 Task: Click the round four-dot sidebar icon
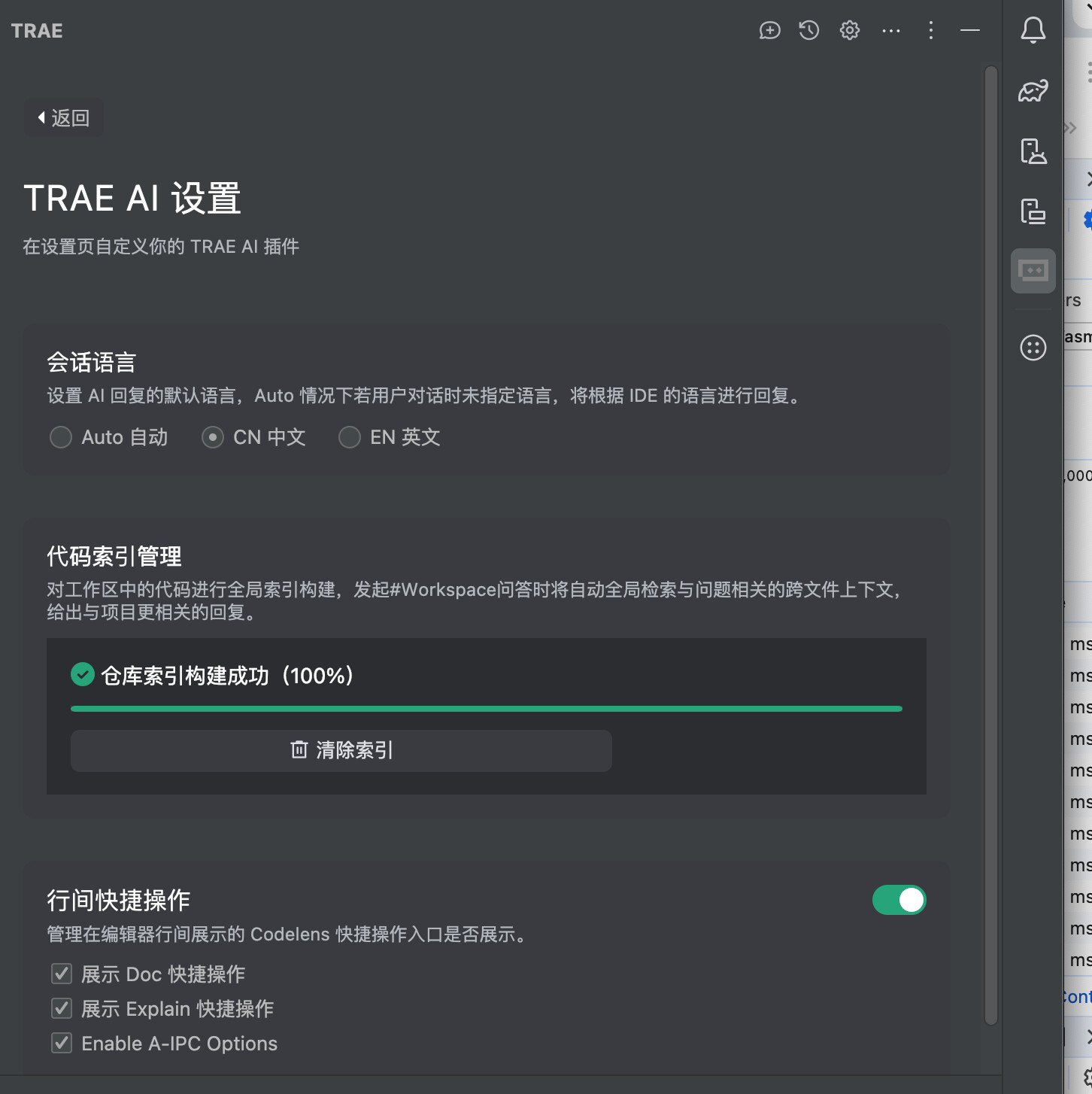pyautogui.click(x=1033, y=348)
